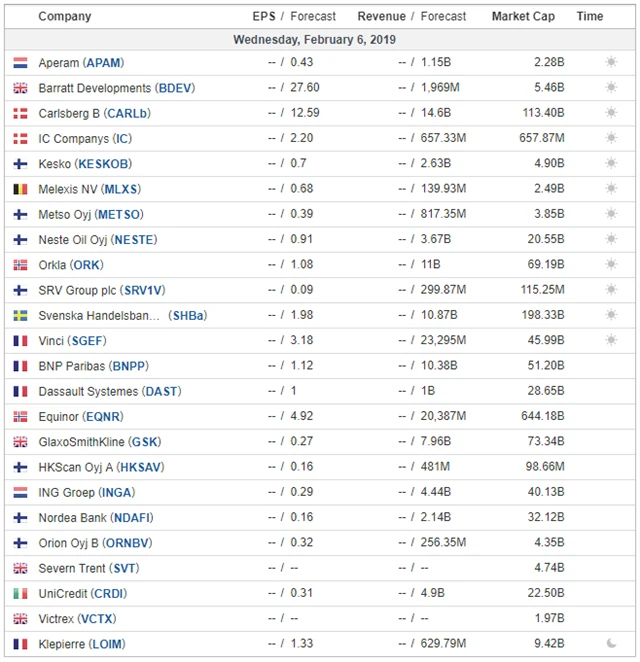
Task: Sort by the Market Cap column header
Action: (x=525, y=16)
